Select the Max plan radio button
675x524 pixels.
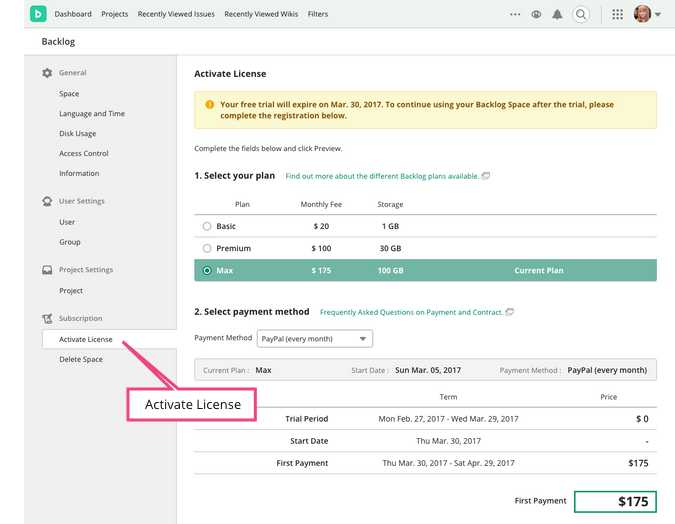[207, 270]
